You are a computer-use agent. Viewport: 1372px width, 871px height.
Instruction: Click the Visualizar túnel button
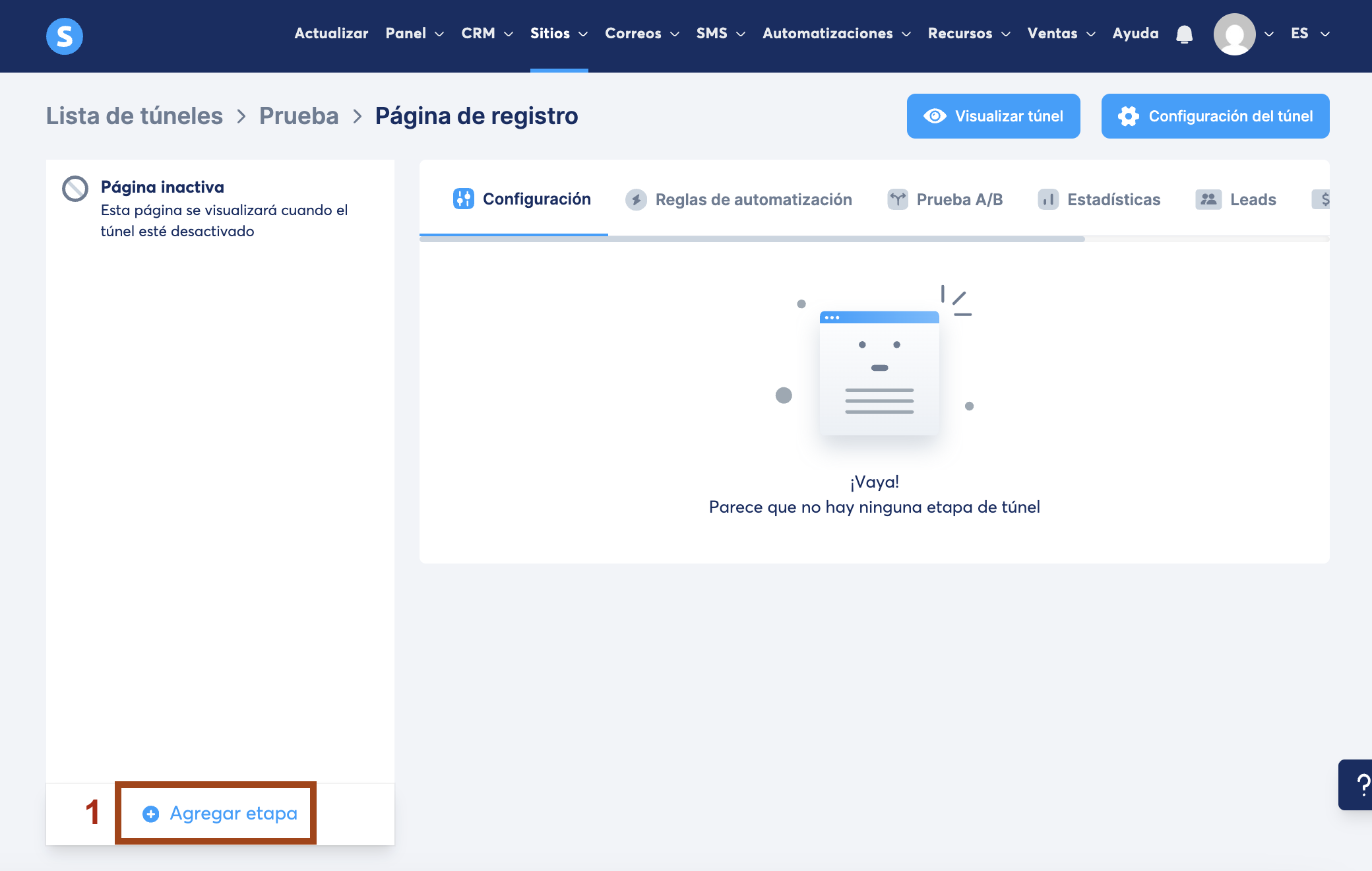(x=993, y=116)
